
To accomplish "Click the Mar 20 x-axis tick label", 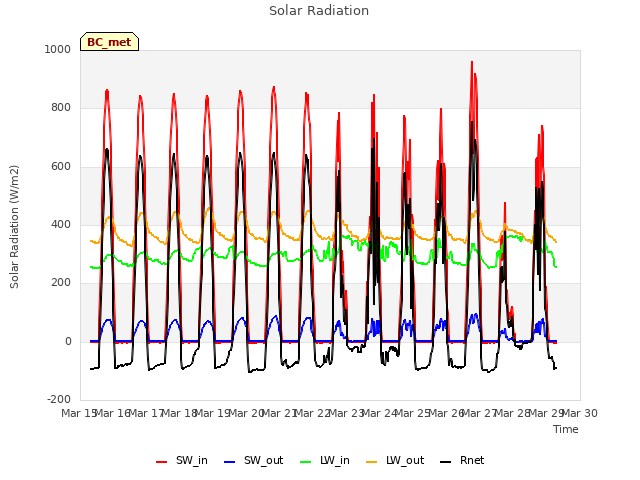I will 246,413.
